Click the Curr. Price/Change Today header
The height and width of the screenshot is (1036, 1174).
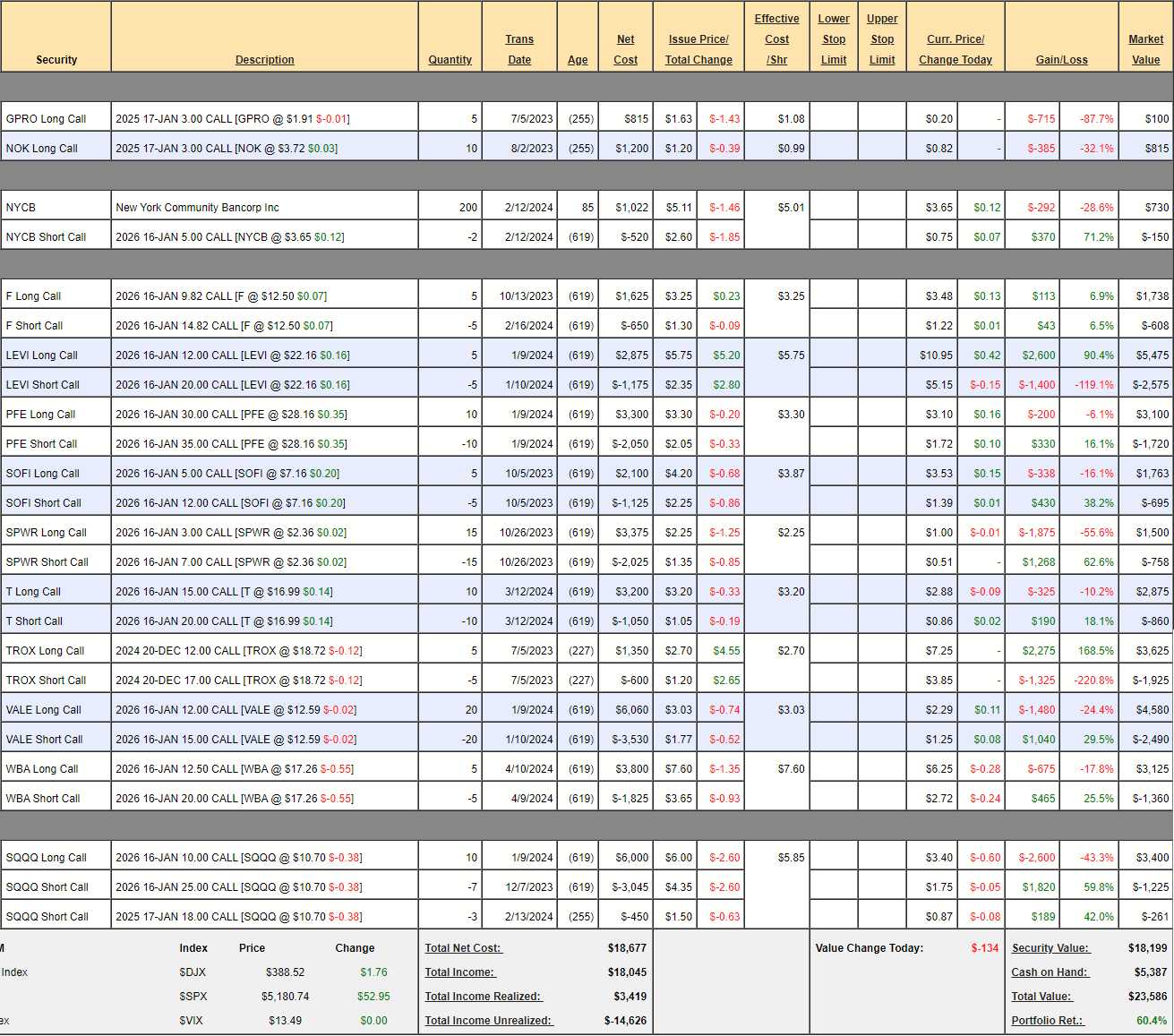click(955, 50)
